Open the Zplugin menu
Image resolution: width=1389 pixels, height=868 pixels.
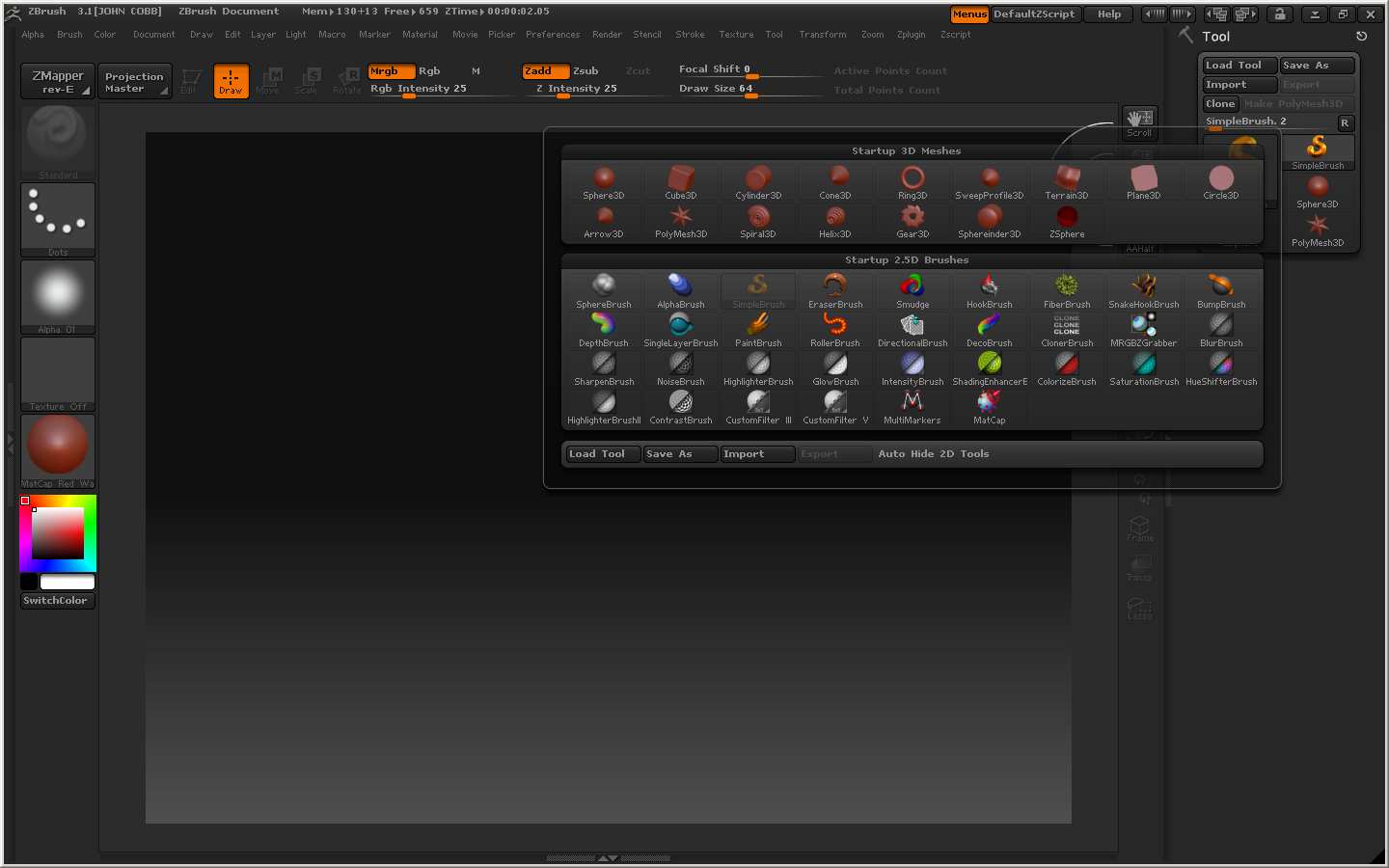click(911, 35)
